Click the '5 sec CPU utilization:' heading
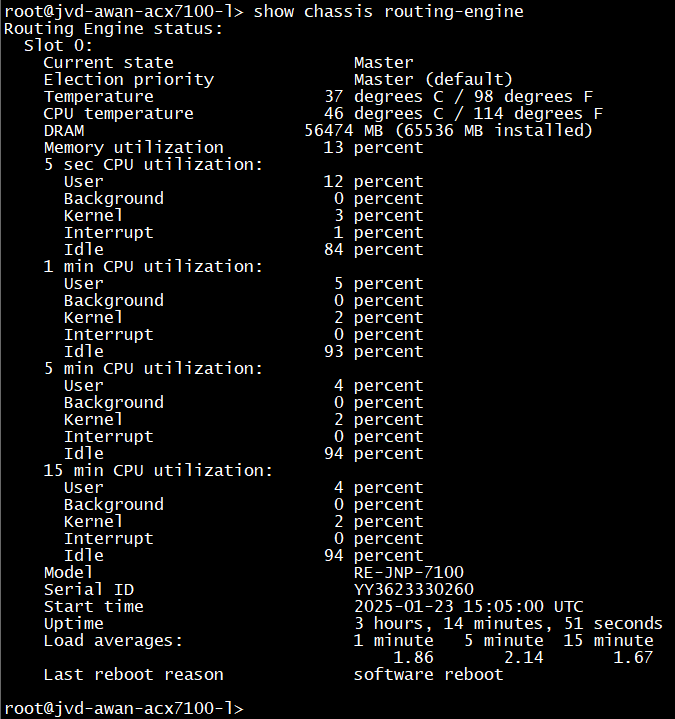The height and width of the screenshot is (719, 675). click(x=153, y=164)
